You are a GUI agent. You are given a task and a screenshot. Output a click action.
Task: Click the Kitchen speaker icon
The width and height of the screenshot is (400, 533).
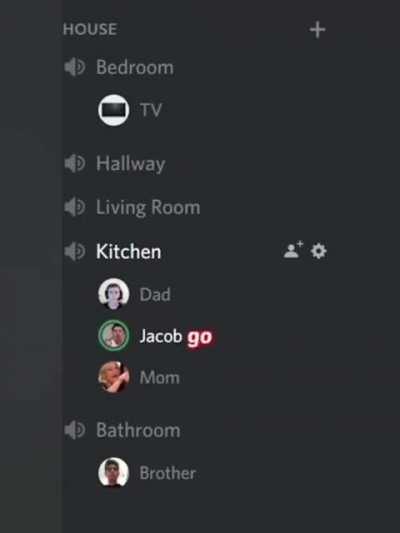[74, 252]
